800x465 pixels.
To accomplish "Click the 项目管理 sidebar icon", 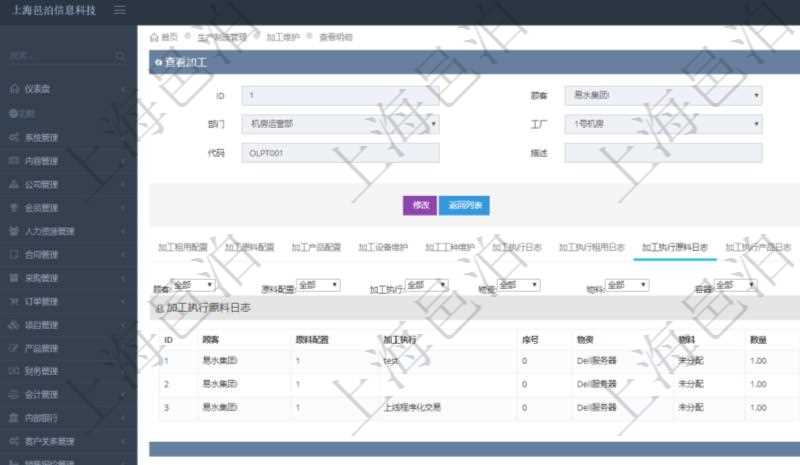I will click(x=14, y=325).
